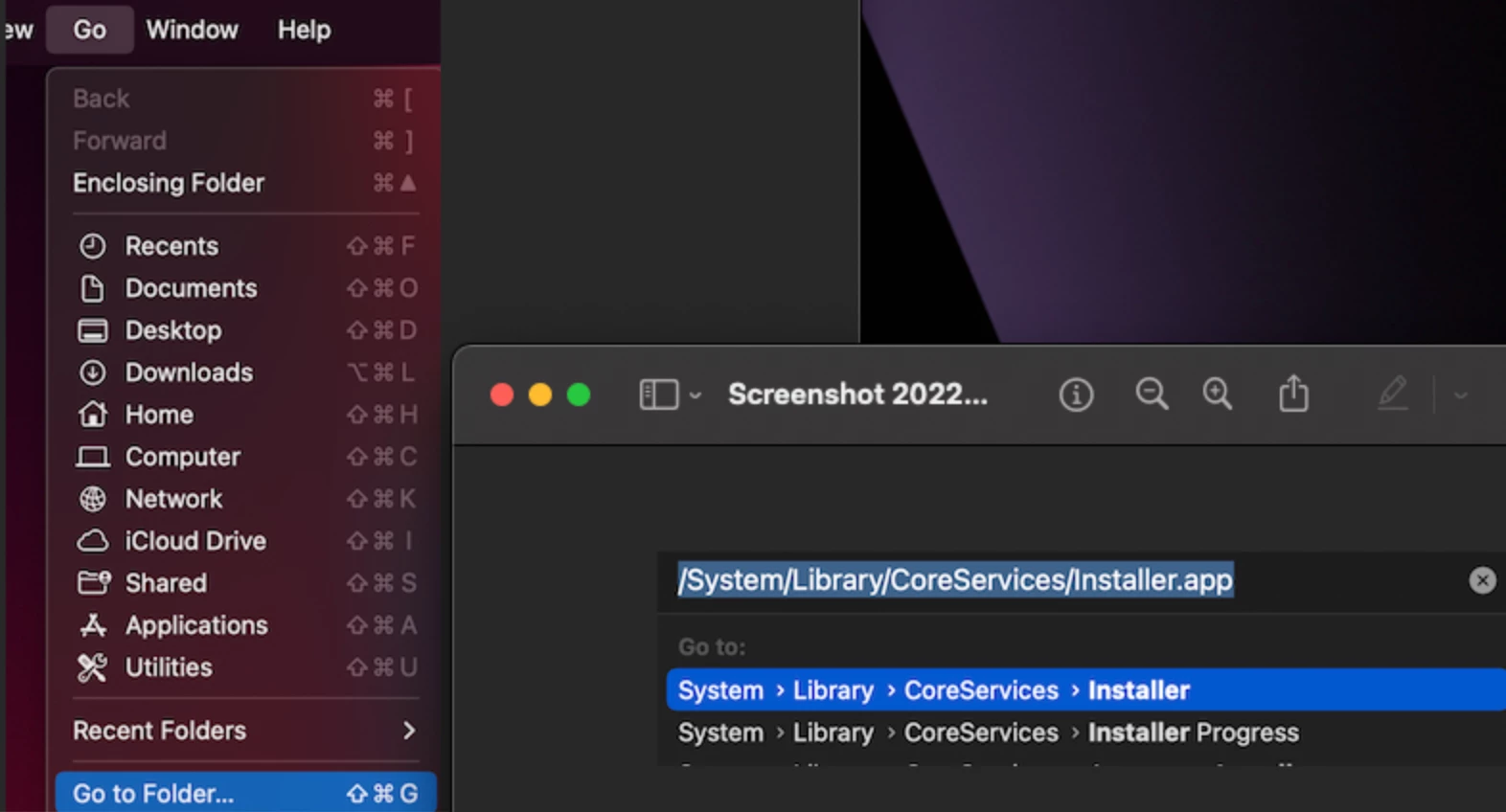Expand the Recent Folders submenu

coord(244,731)
